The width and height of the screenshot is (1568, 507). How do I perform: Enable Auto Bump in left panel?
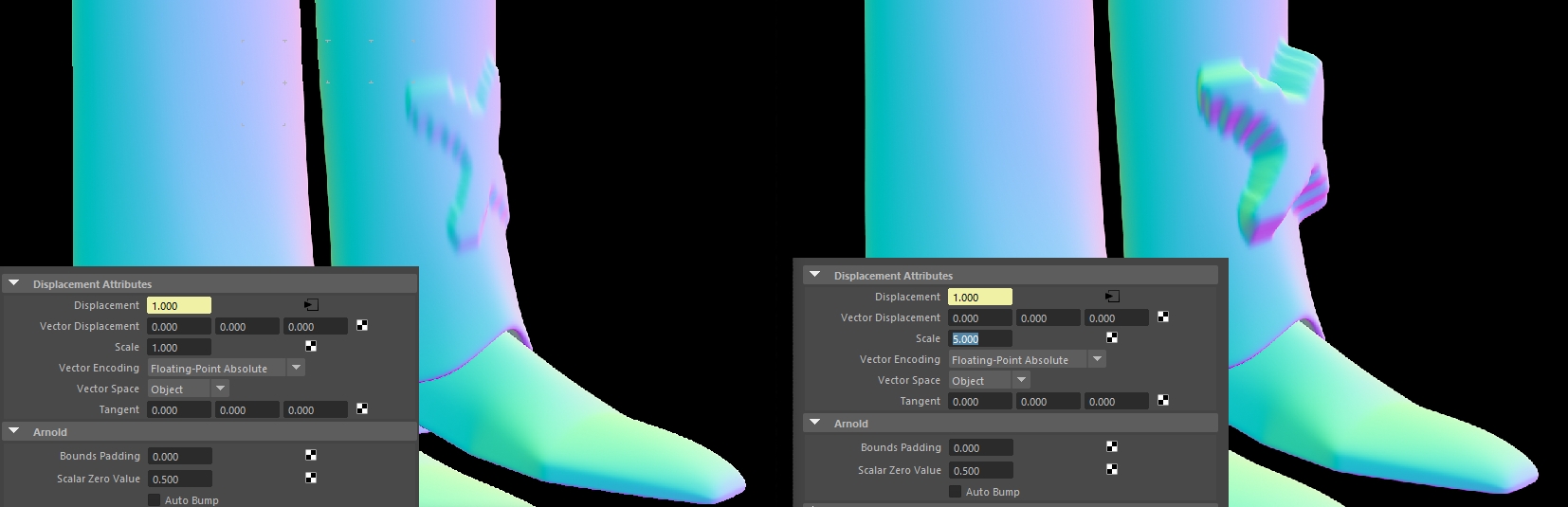point(154,499)
